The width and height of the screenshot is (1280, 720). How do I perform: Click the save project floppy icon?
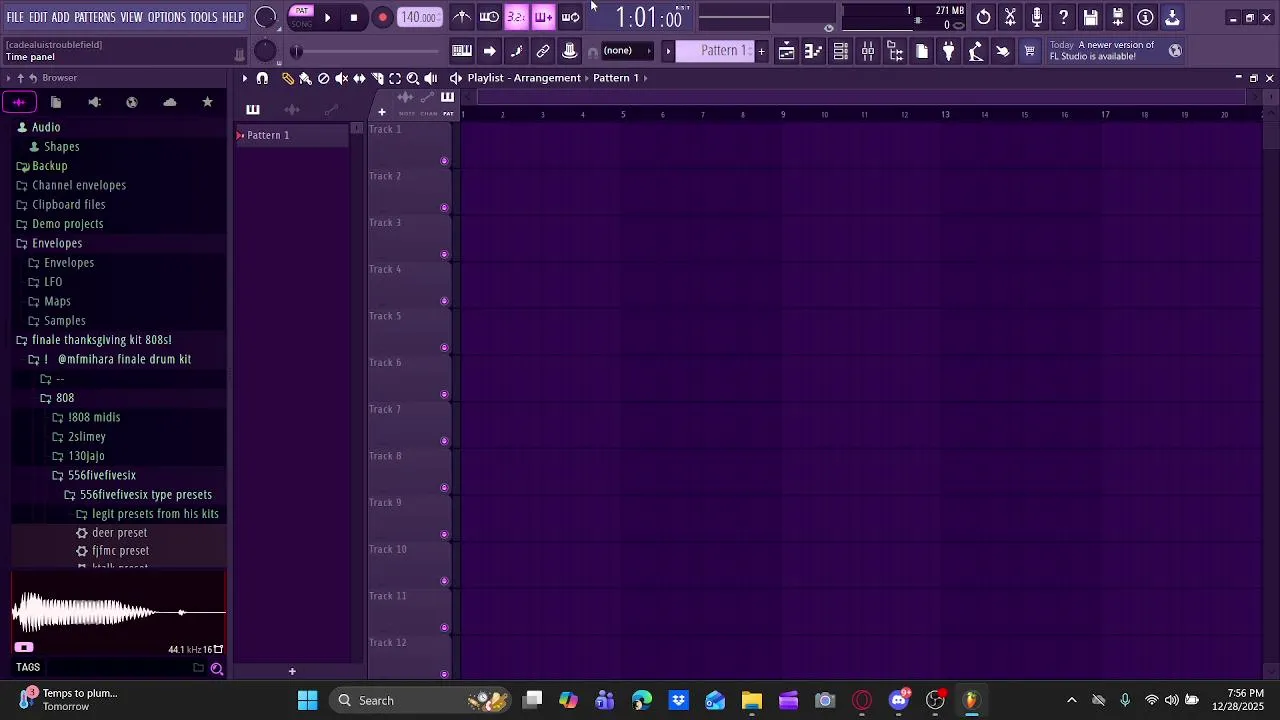(x=1091, y=17)
